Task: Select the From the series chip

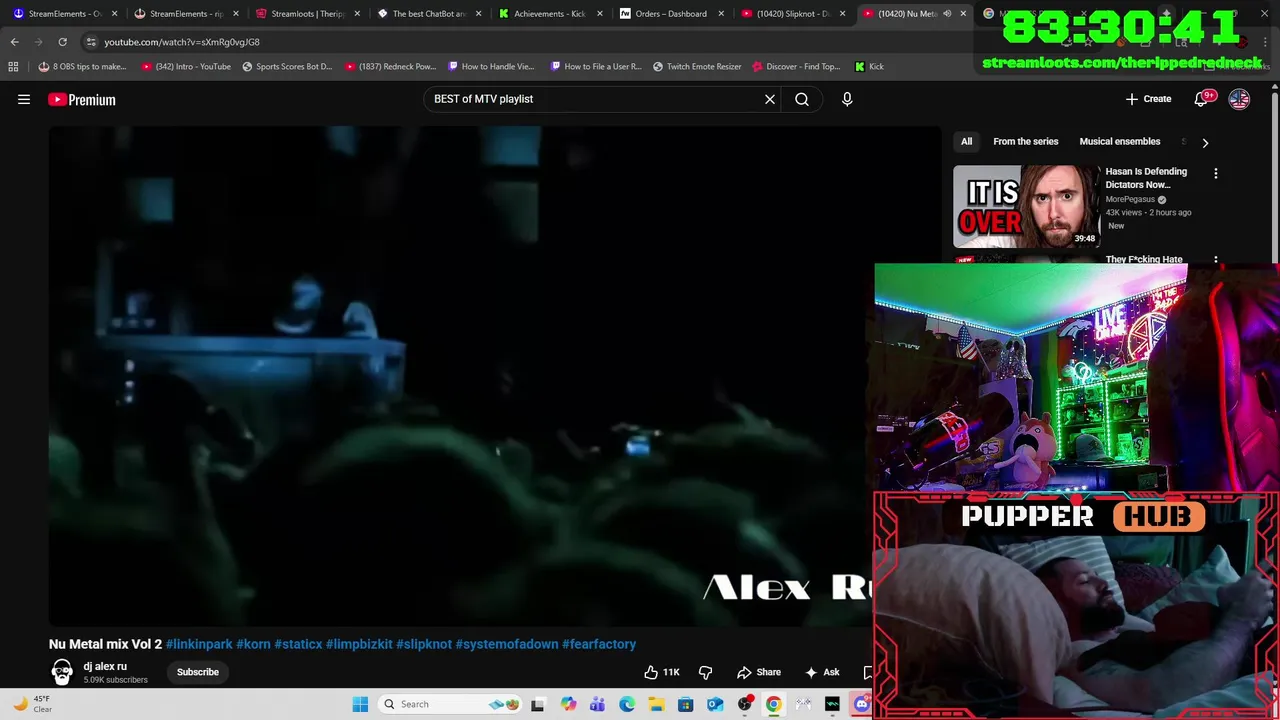Action: 1025,142
